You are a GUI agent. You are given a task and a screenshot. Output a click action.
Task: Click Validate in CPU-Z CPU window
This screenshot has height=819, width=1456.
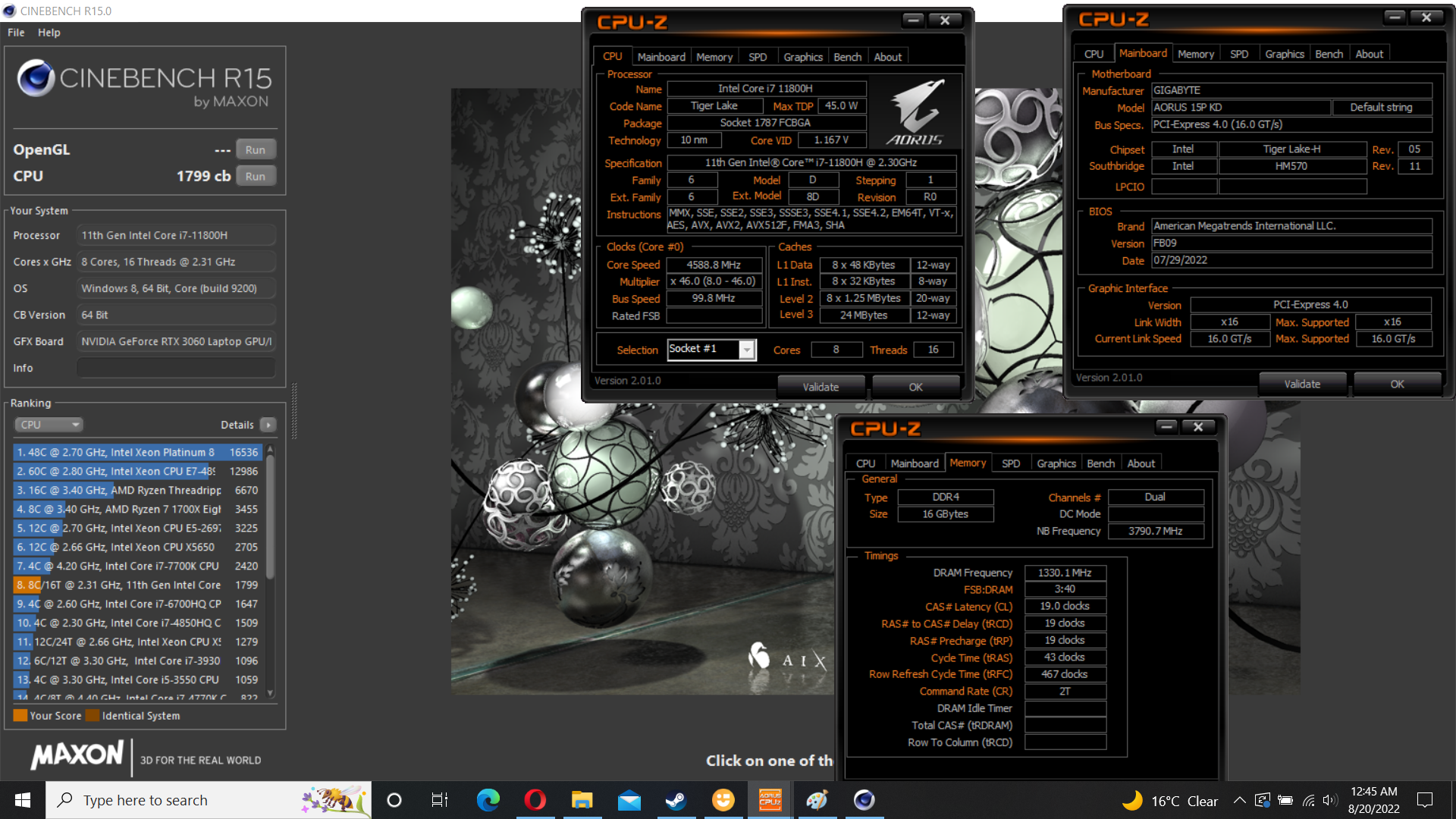click(821, 387)
